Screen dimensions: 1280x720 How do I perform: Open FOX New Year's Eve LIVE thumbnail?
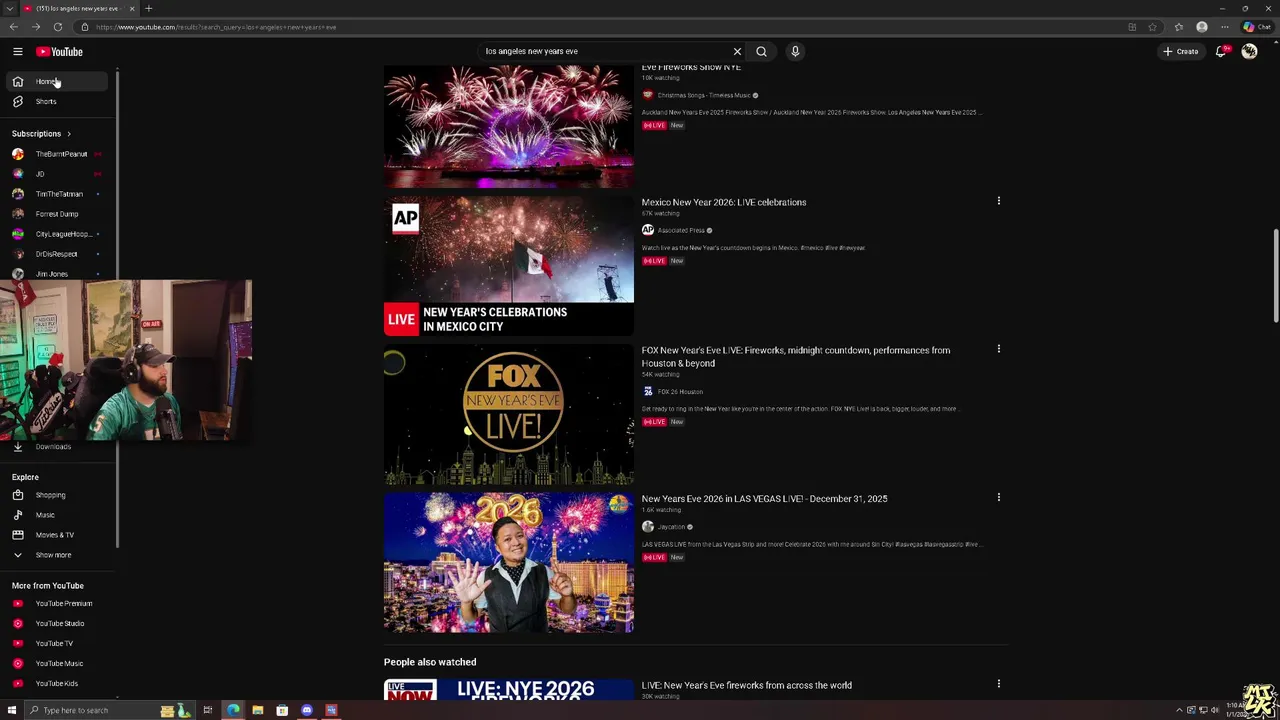[x=509, y=414]
